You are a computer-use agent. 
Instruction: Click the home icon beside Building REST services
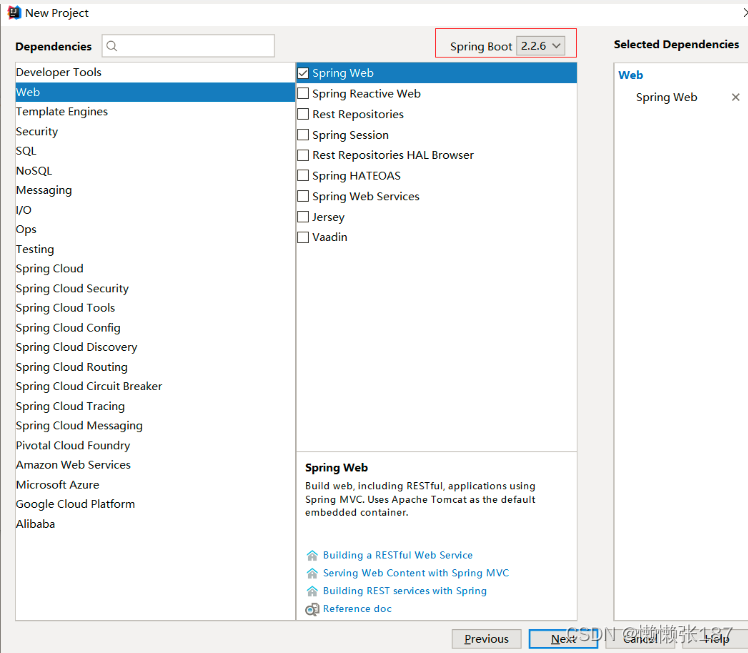coord(312,591)
